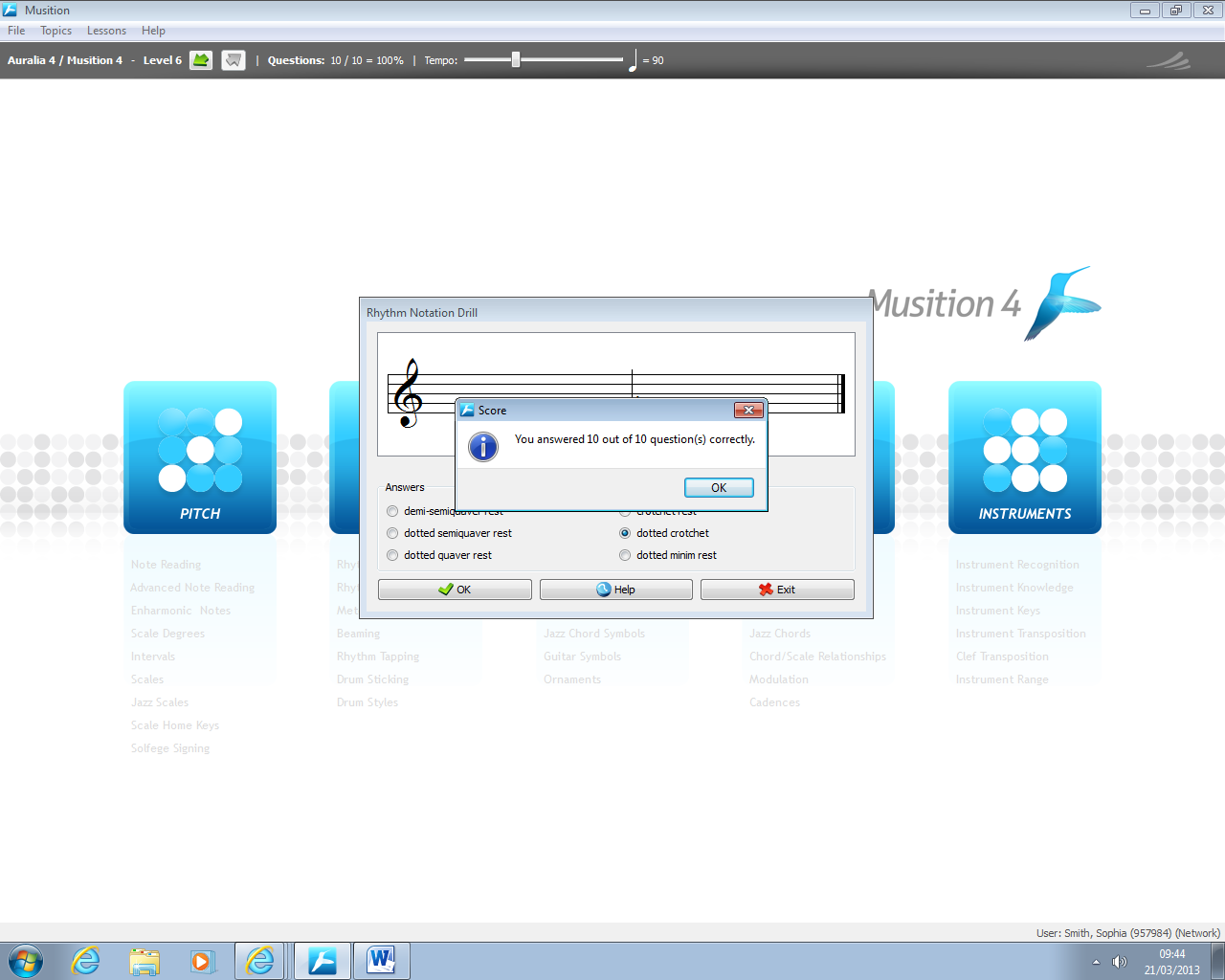Open the Lessons menu
Viewport: 1225px width, 980px height.
point(106,31)
